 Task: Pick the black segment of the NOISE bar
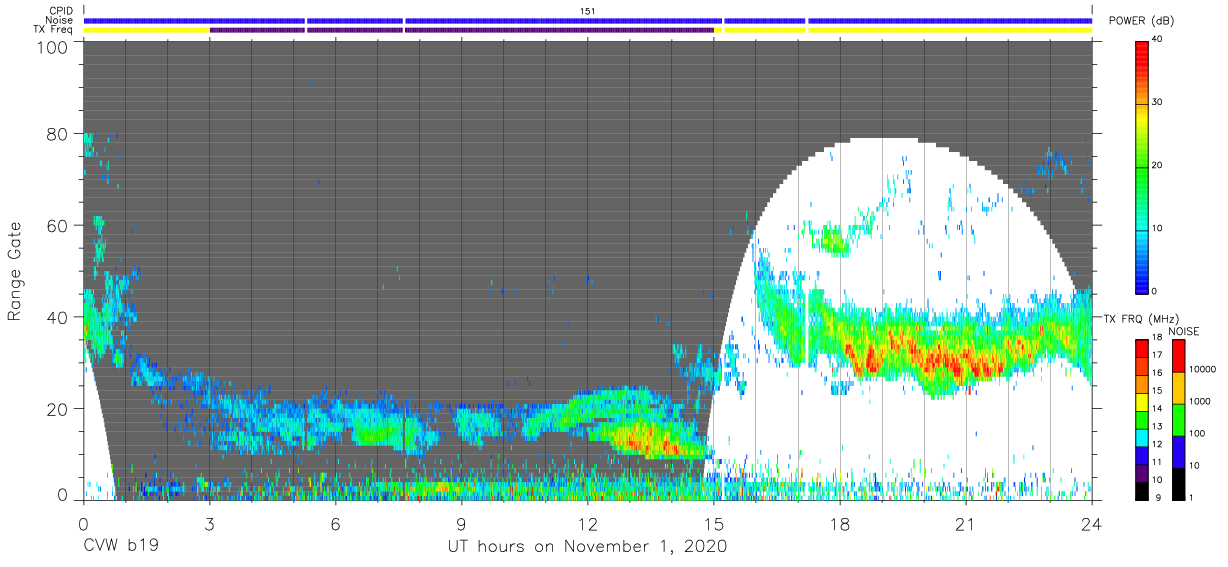click(x=1178, y=482)
